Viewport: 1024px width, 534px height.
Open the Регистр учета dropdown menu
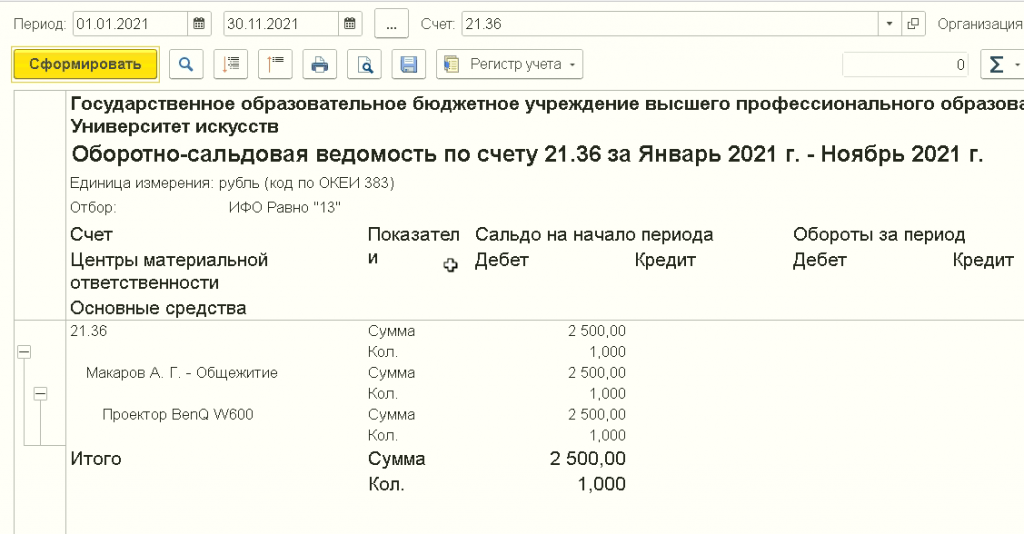(510, 65)
